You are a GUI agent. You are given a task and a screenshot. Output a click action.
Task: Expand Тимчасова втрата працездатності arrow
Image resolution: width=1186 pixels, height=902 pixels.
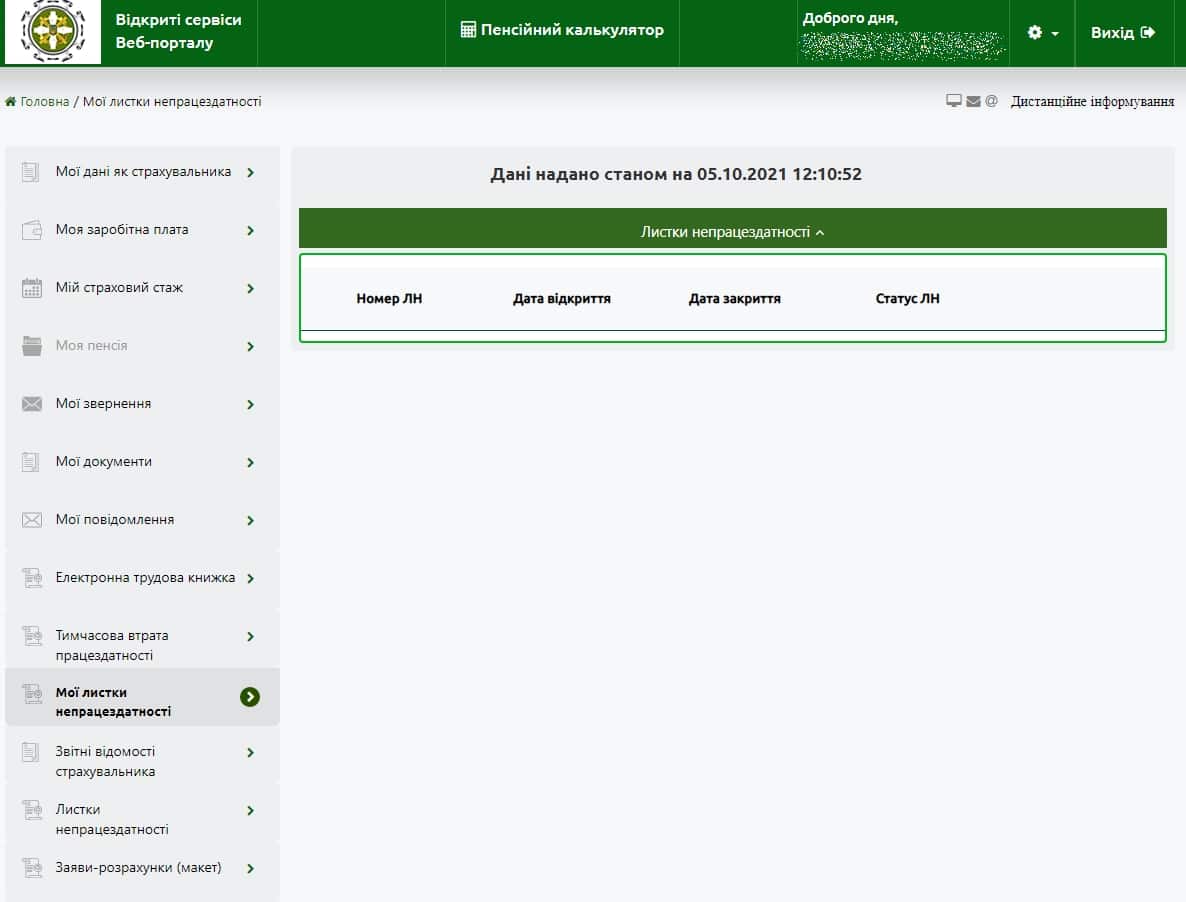(x=250, y=637)
